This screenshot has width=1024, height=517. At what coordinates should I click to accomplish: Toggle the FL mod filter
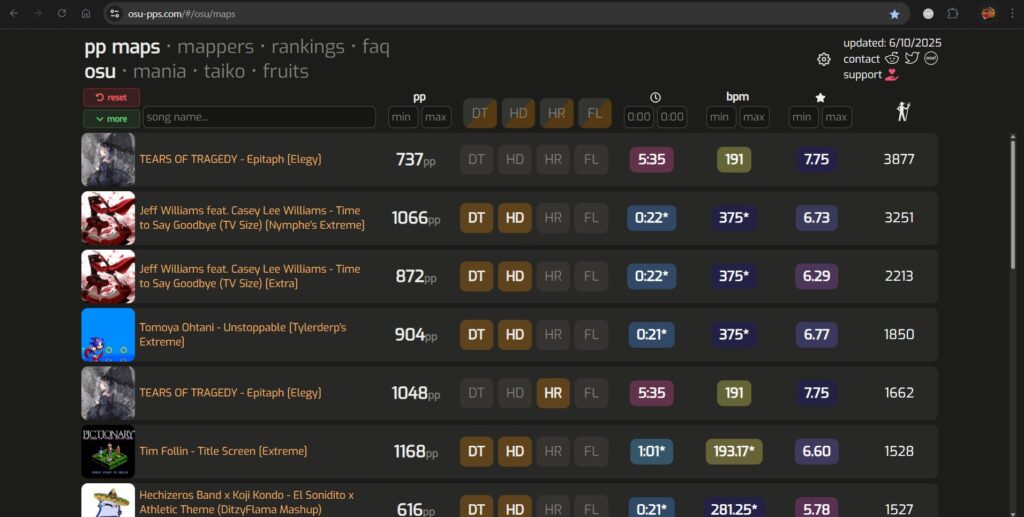click(x=595, y=114)
